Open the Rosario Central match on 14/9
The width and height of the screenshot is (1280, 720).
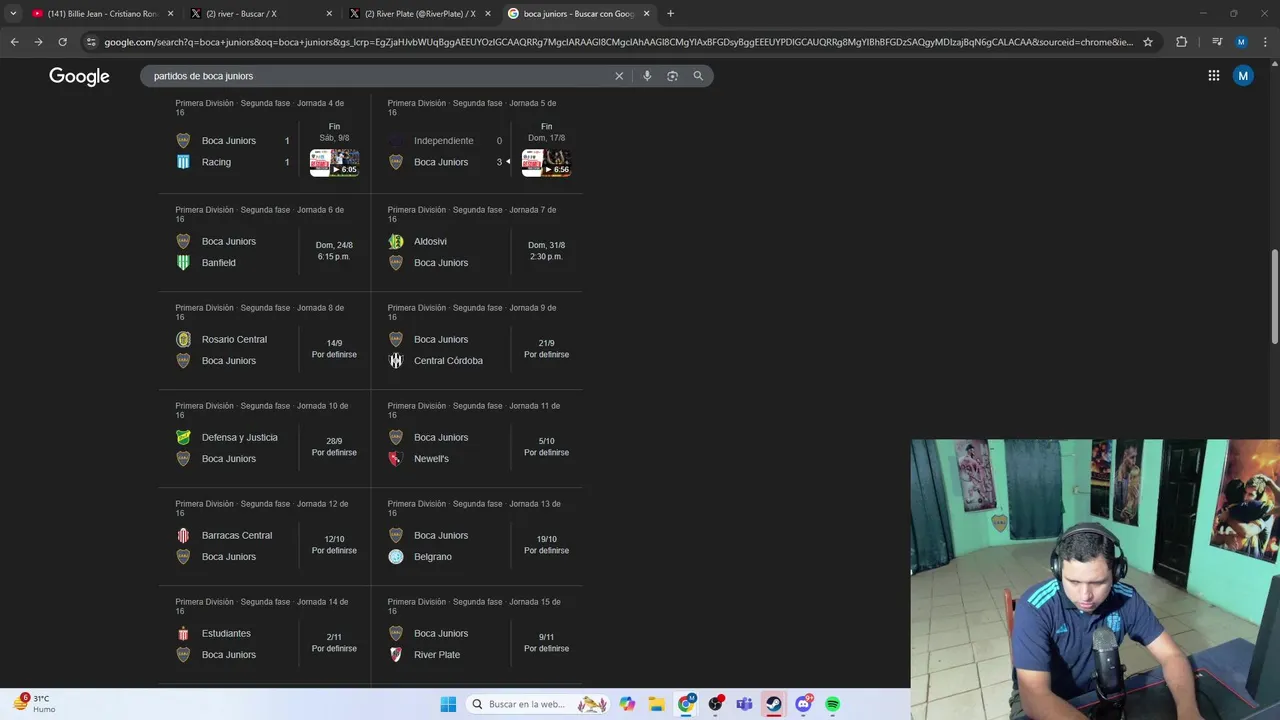pyautogui.click(x=264, y=341)
